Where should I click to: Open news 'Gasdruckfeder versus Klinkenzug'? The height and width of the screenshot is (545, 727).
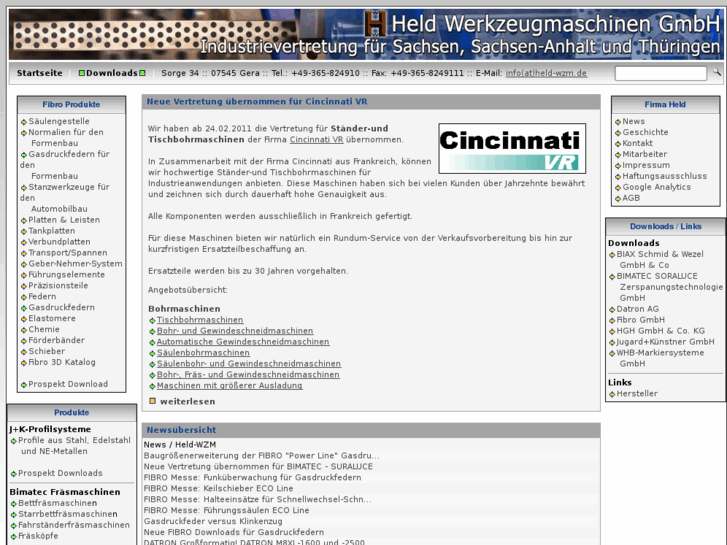click(213, 521)
